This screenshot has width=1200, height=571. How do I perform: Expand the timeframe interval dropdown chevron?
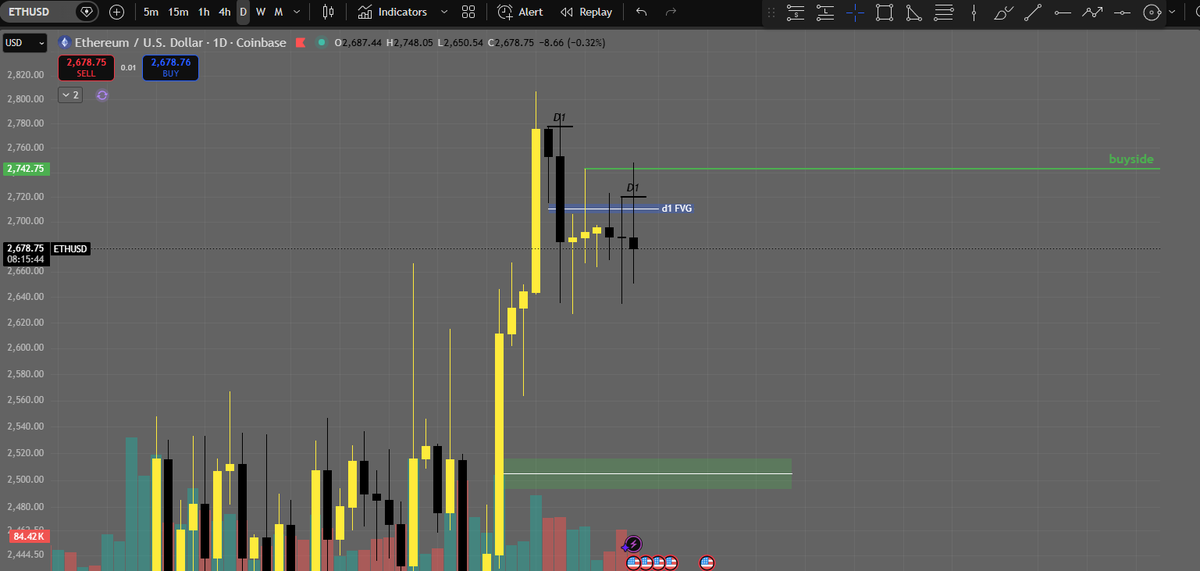click(x=296, y=12)
